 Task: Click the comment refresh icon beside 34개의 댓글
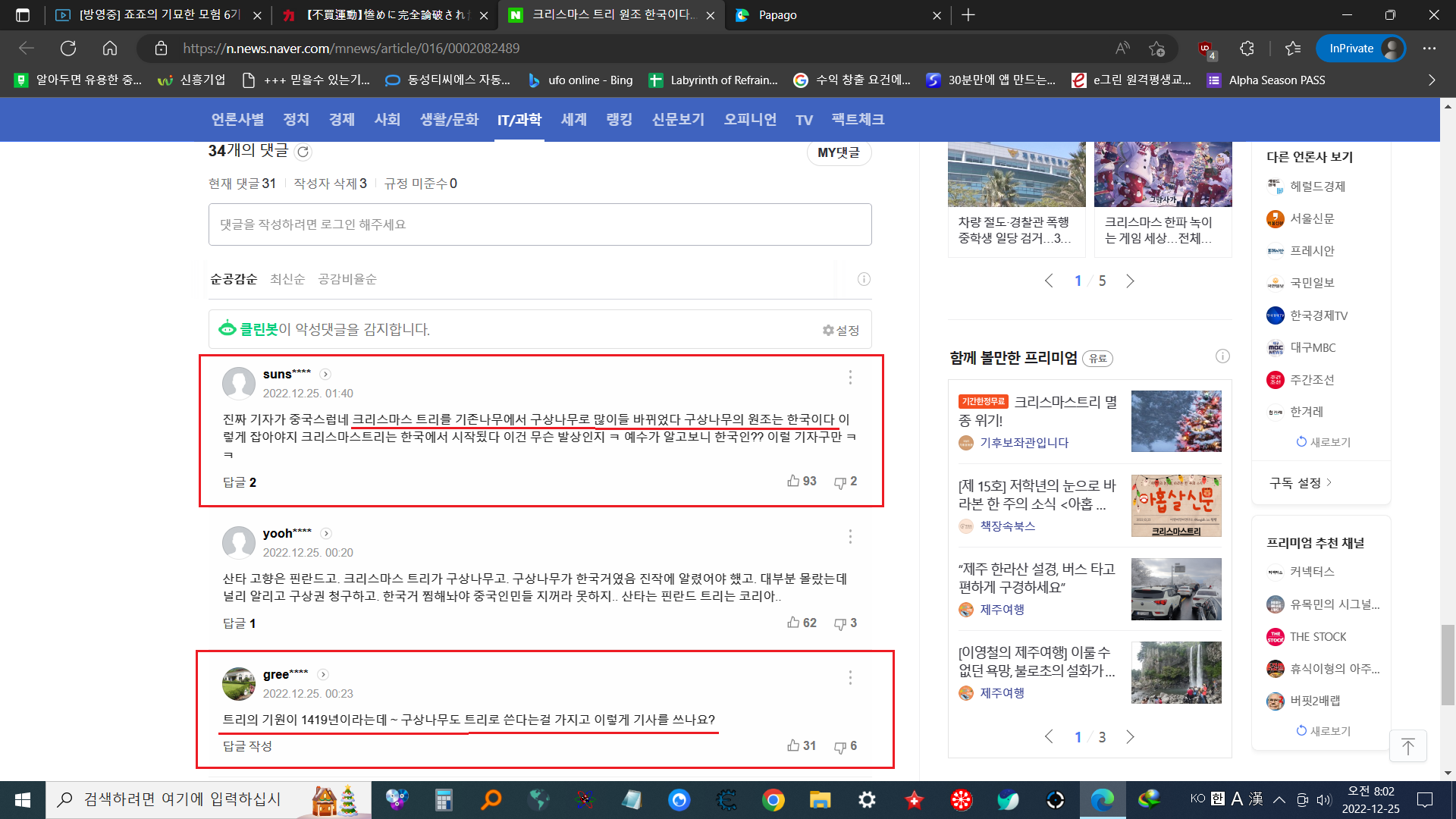pos(303,152)
